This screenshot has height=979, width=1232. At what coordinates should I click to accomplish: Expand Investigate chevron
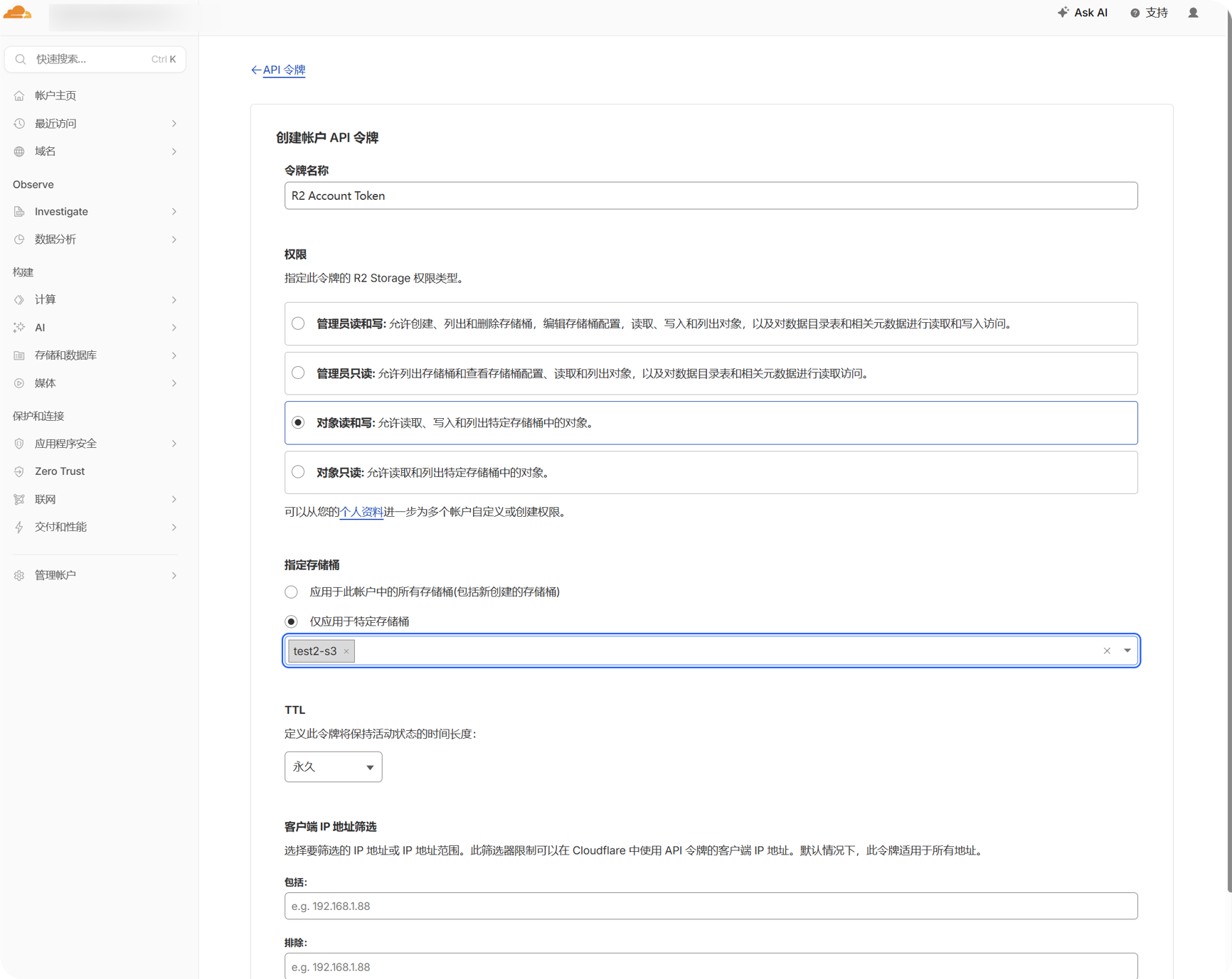tap(174, 212)
